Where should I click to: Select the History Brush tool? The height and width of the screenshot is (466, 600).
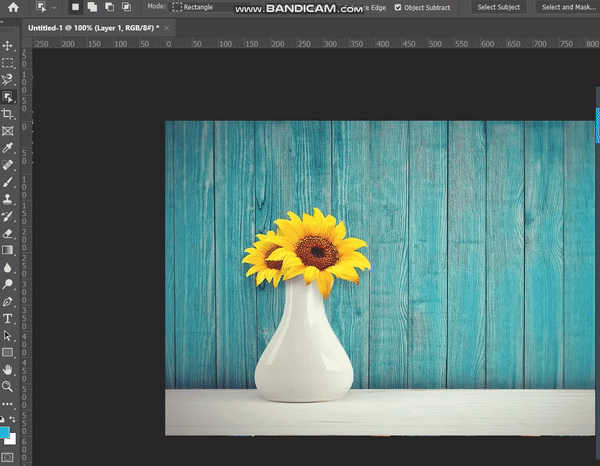click(x=7, y=216)
